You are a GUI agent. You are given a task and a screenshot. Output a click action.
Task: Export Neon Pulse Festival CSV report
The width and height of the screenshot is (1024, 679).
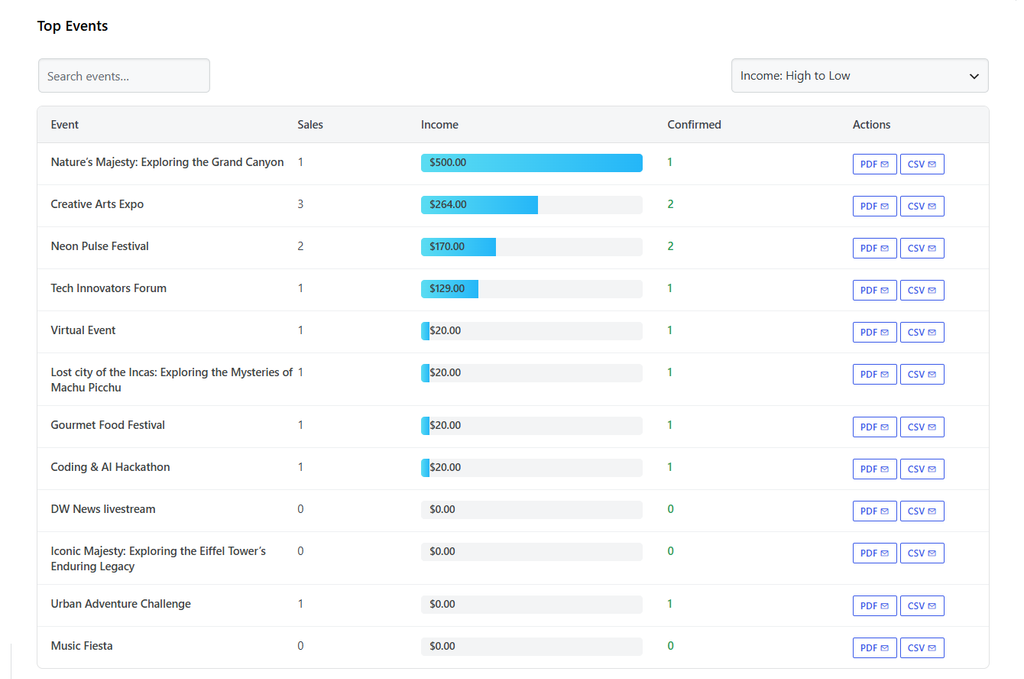[922, 248]
